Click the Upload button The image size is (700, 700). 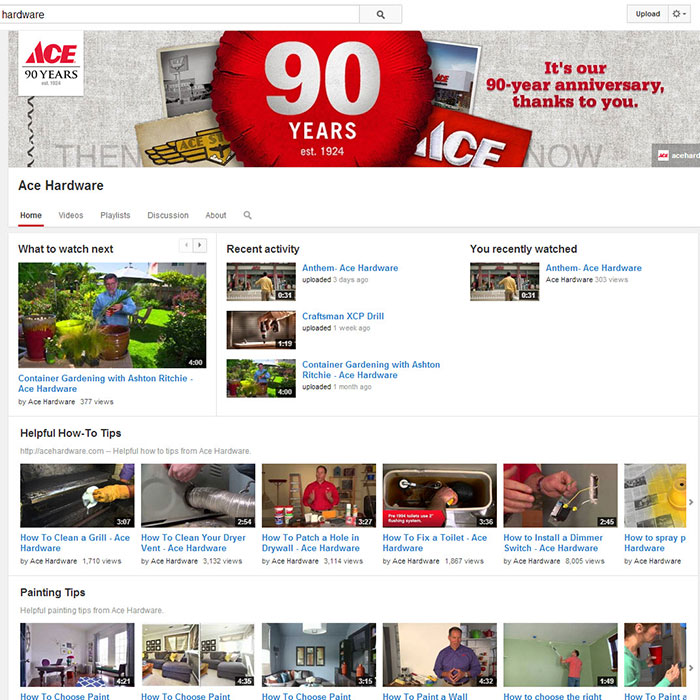tap(647, 14)
